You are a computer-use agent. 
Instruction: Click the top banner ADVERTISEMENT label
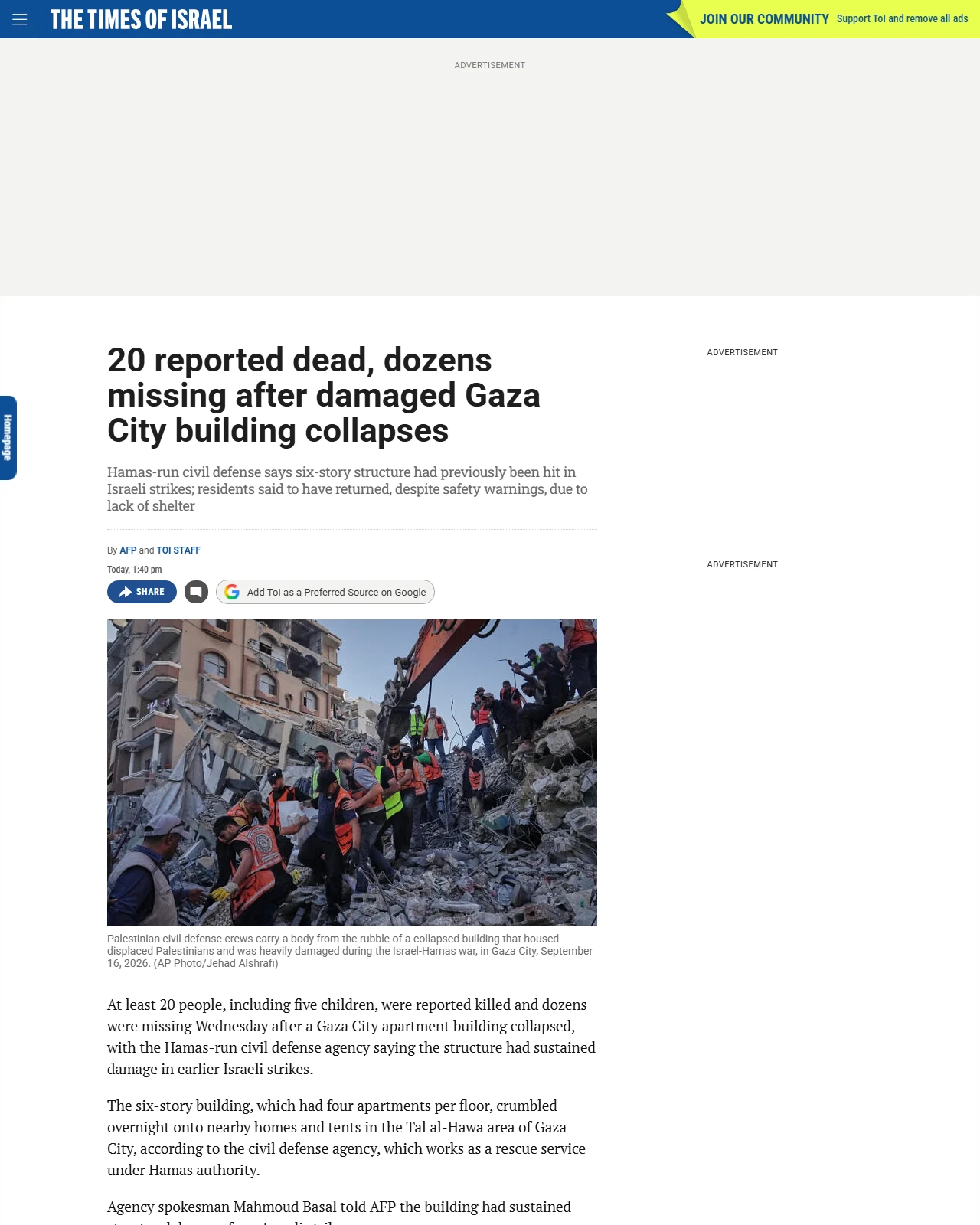(x=490, y=65)
